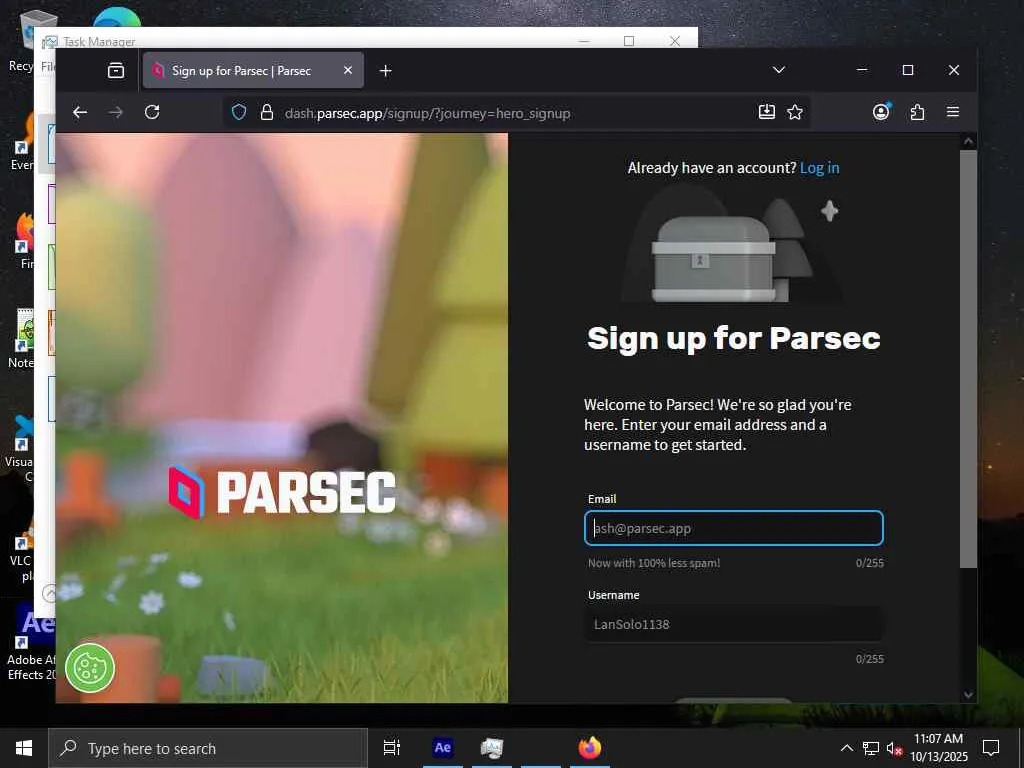The image size is (1024, 768).
Task: Open the Firefox hamburger menu
Action: [953, 112]
